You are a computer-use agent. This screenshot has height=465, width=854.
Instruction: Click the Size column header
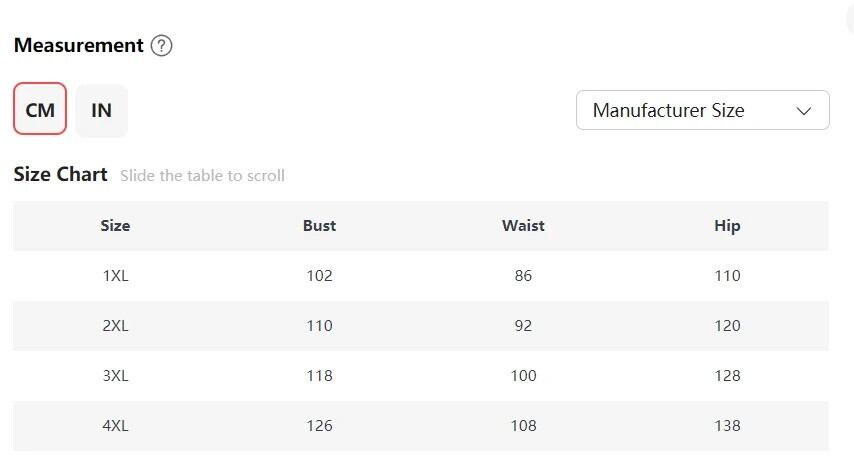tap(115, 226)
